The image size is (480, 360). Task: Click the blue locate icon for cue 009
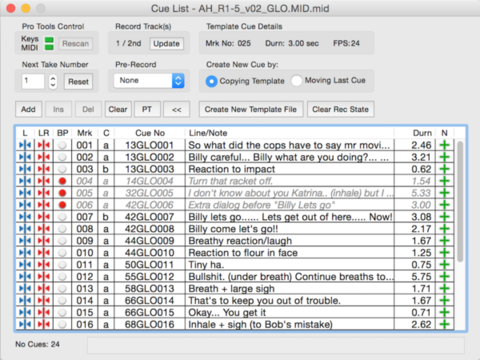(25, 241)
